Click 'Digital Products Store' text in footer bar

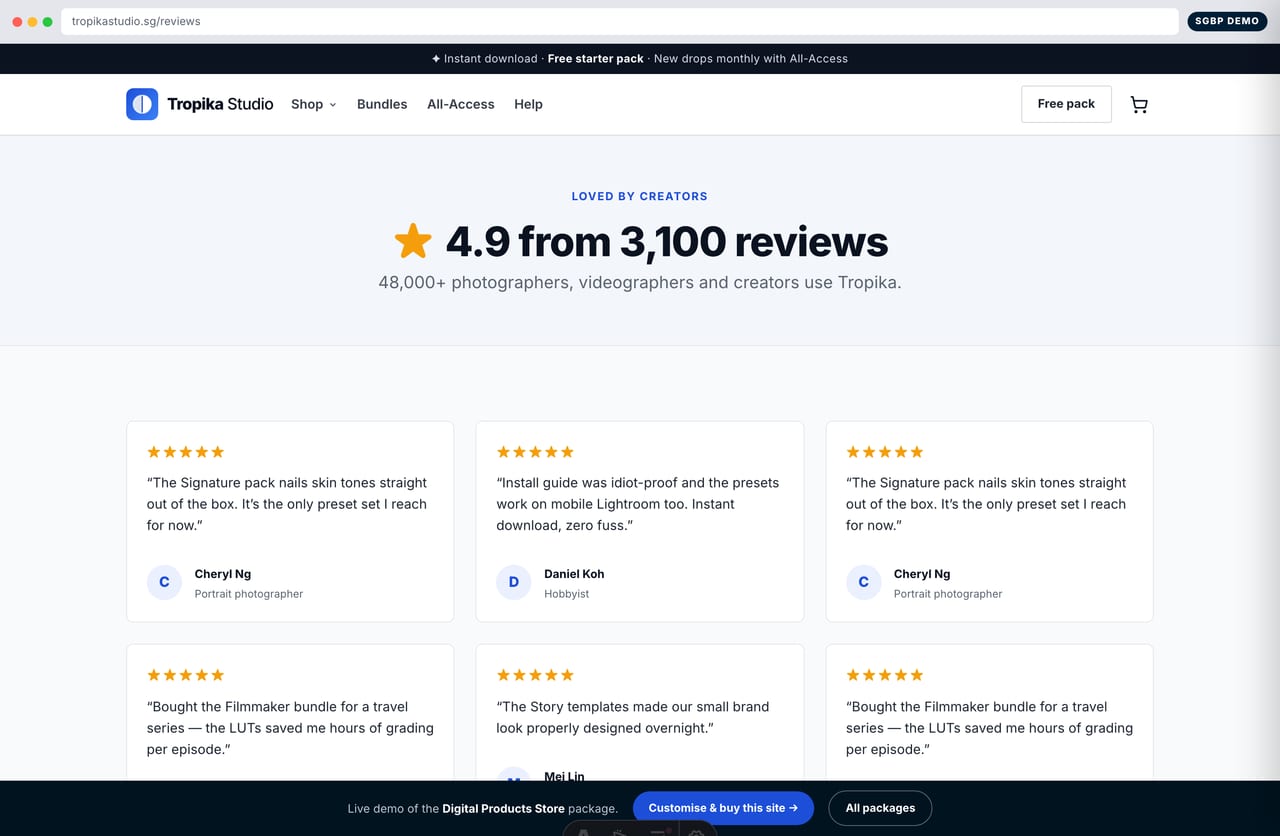point(503,808)
